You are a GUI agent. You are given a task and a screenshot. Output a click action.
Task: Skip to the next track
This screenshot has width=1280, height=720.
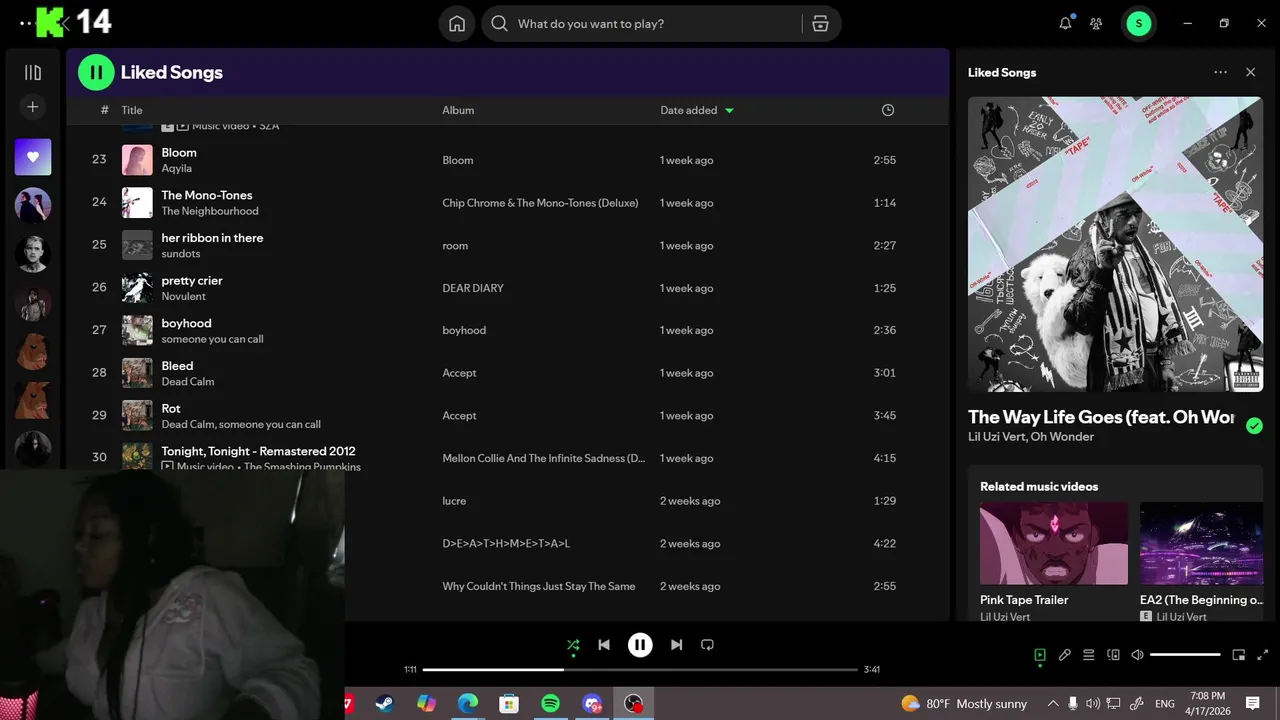[676, 645]
